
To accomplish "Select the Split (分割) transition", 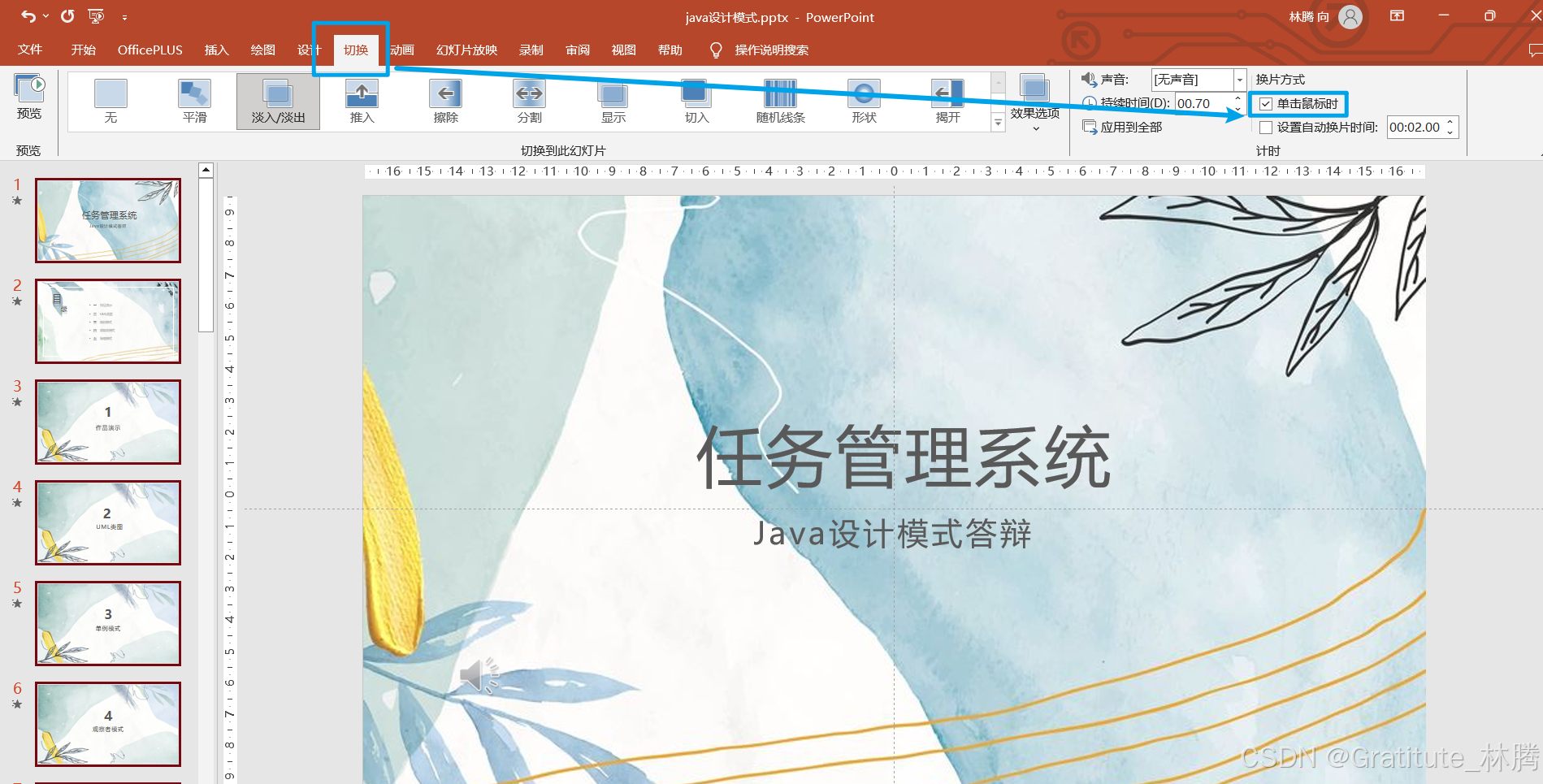I will 529,102.
